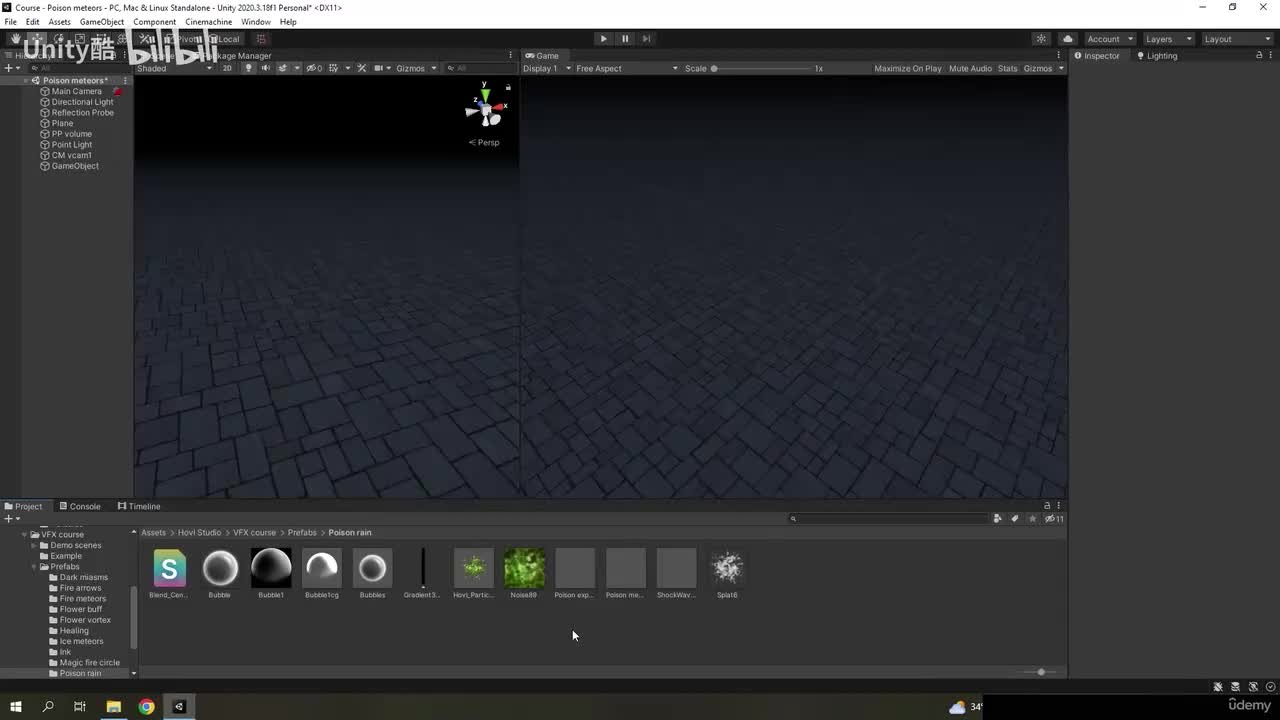
Task: Switch to the Console tab
Action: click(80, 506)
